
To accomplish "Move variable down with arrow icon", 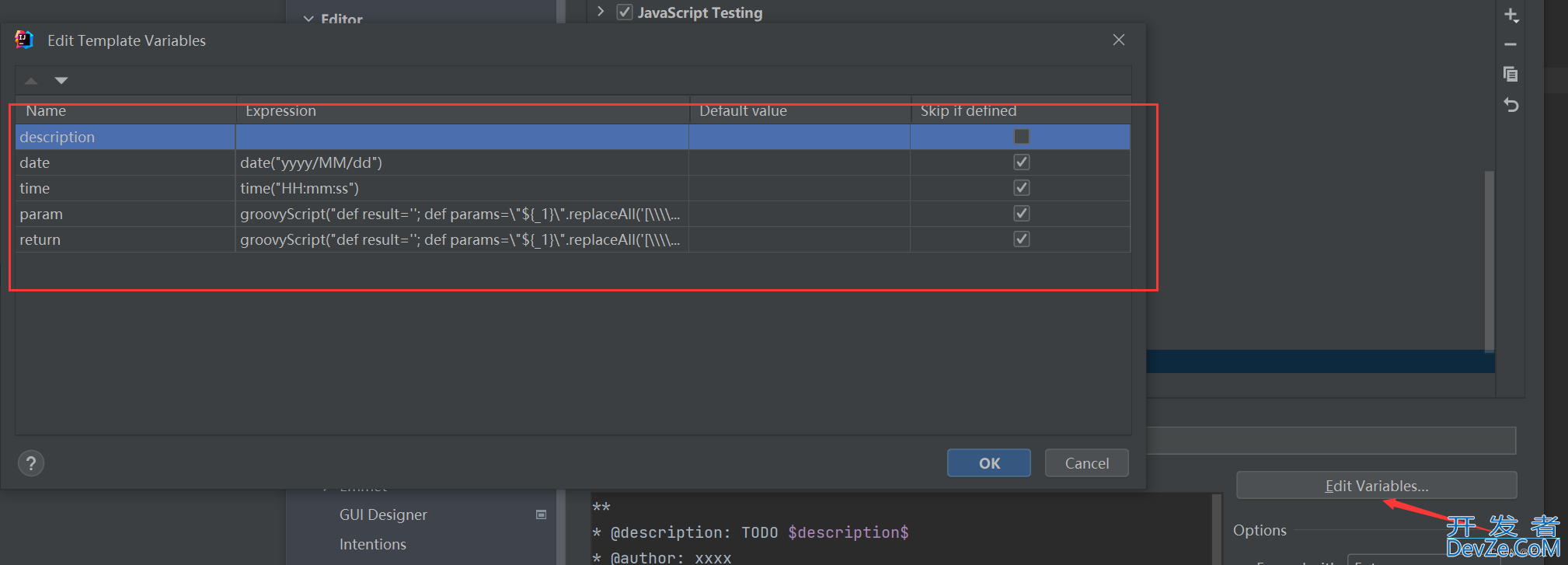I will [x=61, y=81].
